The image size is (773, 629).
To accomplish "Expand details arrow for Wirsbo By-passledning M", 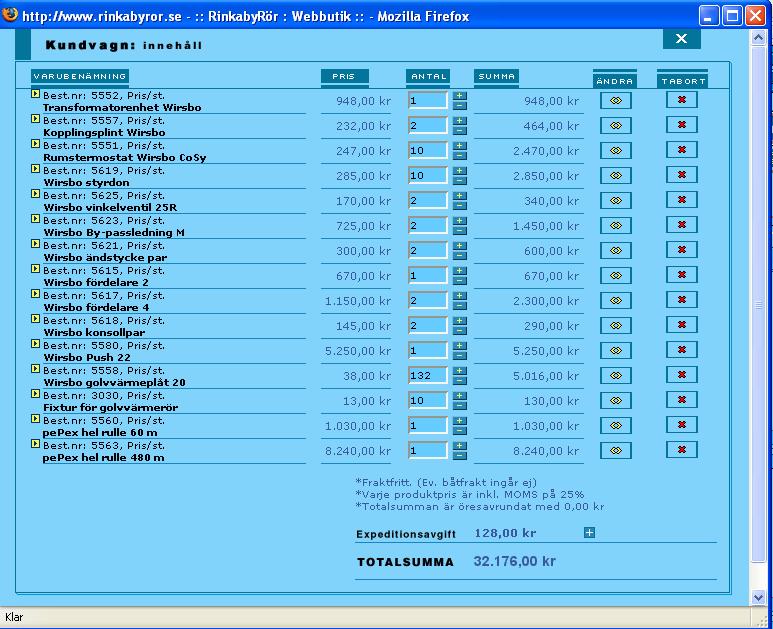I will point(35,218).
